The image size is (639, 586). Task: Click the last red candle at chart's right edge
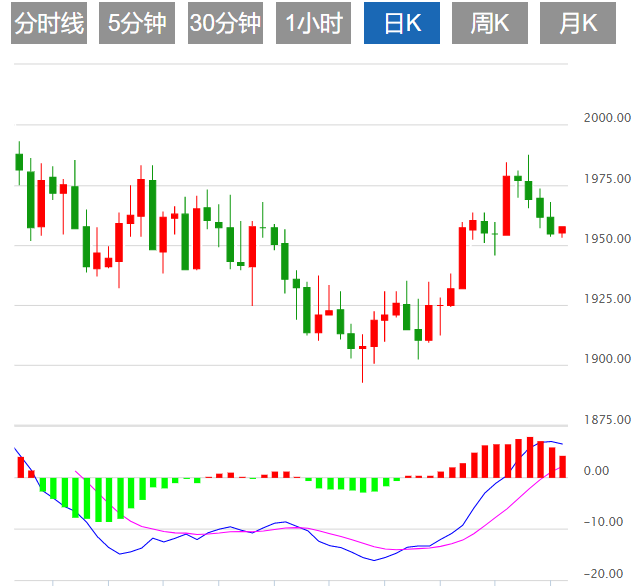tap(562, 230)
